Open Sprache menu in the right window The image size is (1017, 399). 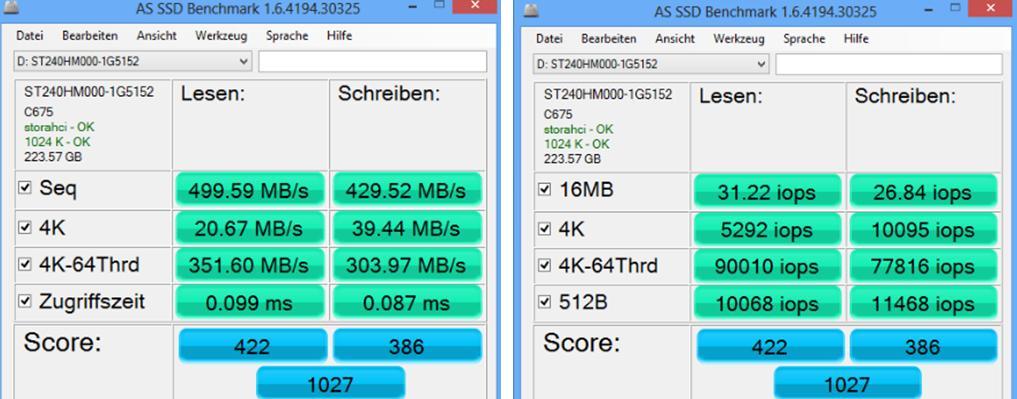804,38
